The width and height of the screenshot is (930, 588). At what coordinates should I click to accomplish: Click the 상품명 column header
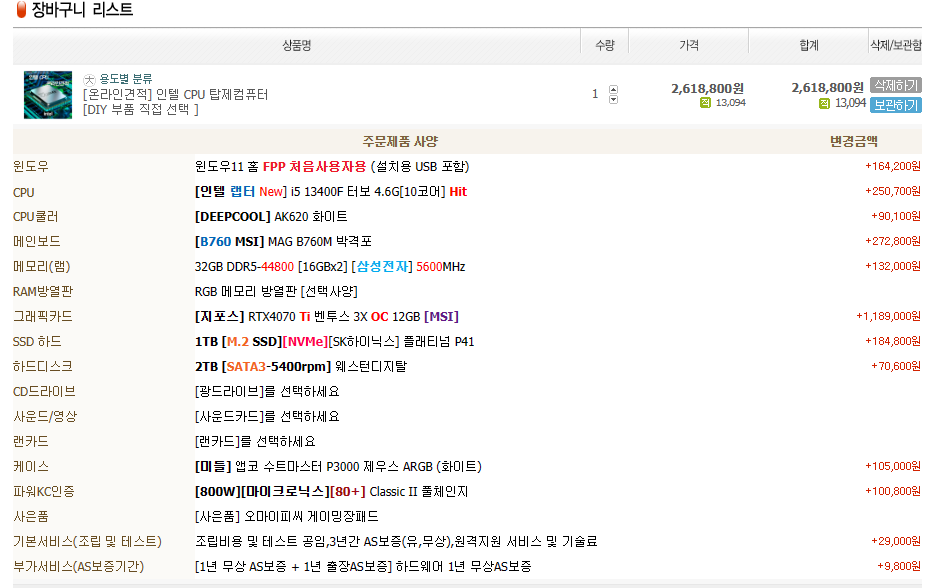tap(297, 46)
